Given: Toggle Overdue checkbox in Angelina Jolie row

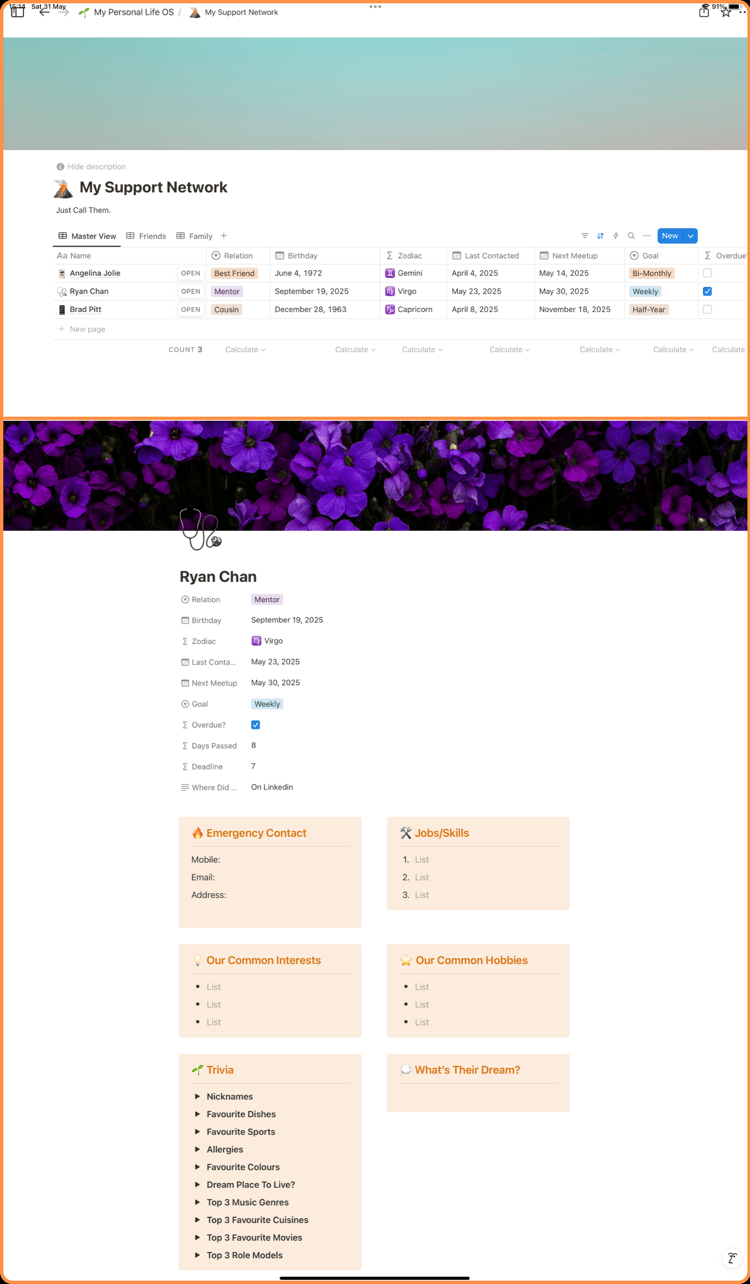Looking at the screenshot, I should 707,273.
